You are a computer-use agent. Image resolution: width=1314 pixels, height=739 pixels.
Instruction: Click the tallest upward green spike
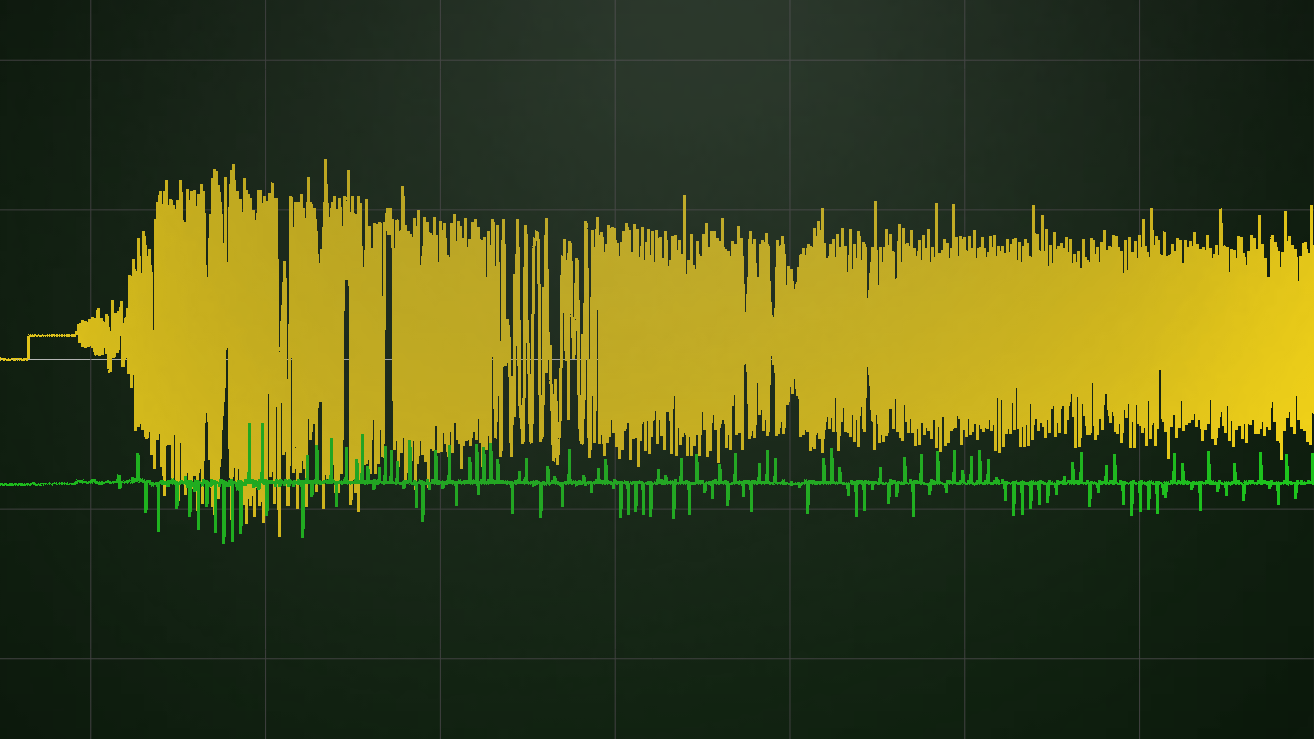point(249,427)
